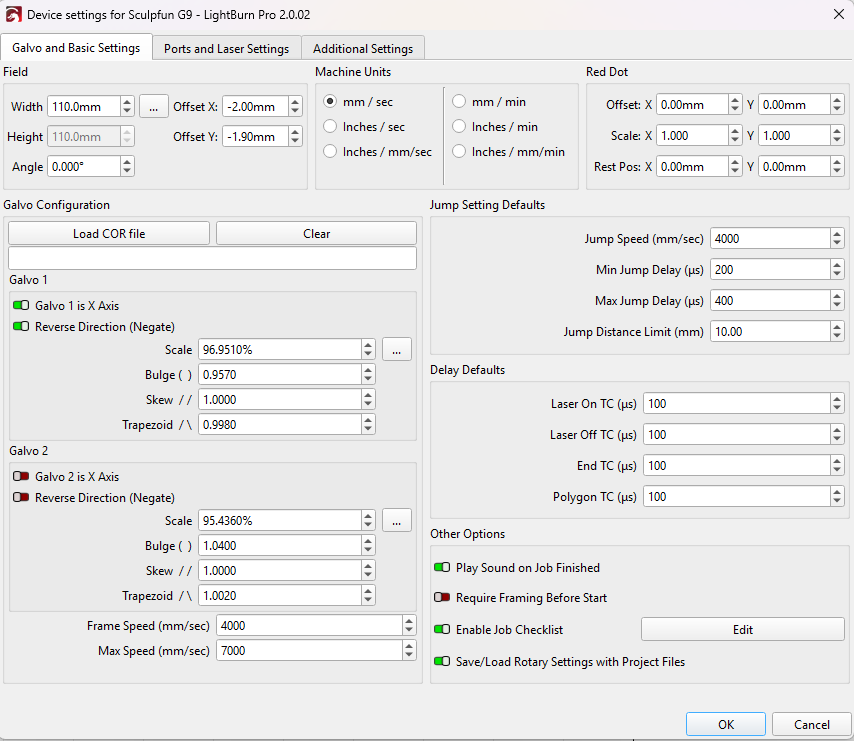The image size is (854, 741).
Task: Click the Load COR file button
Action: [x=109, y=234]
